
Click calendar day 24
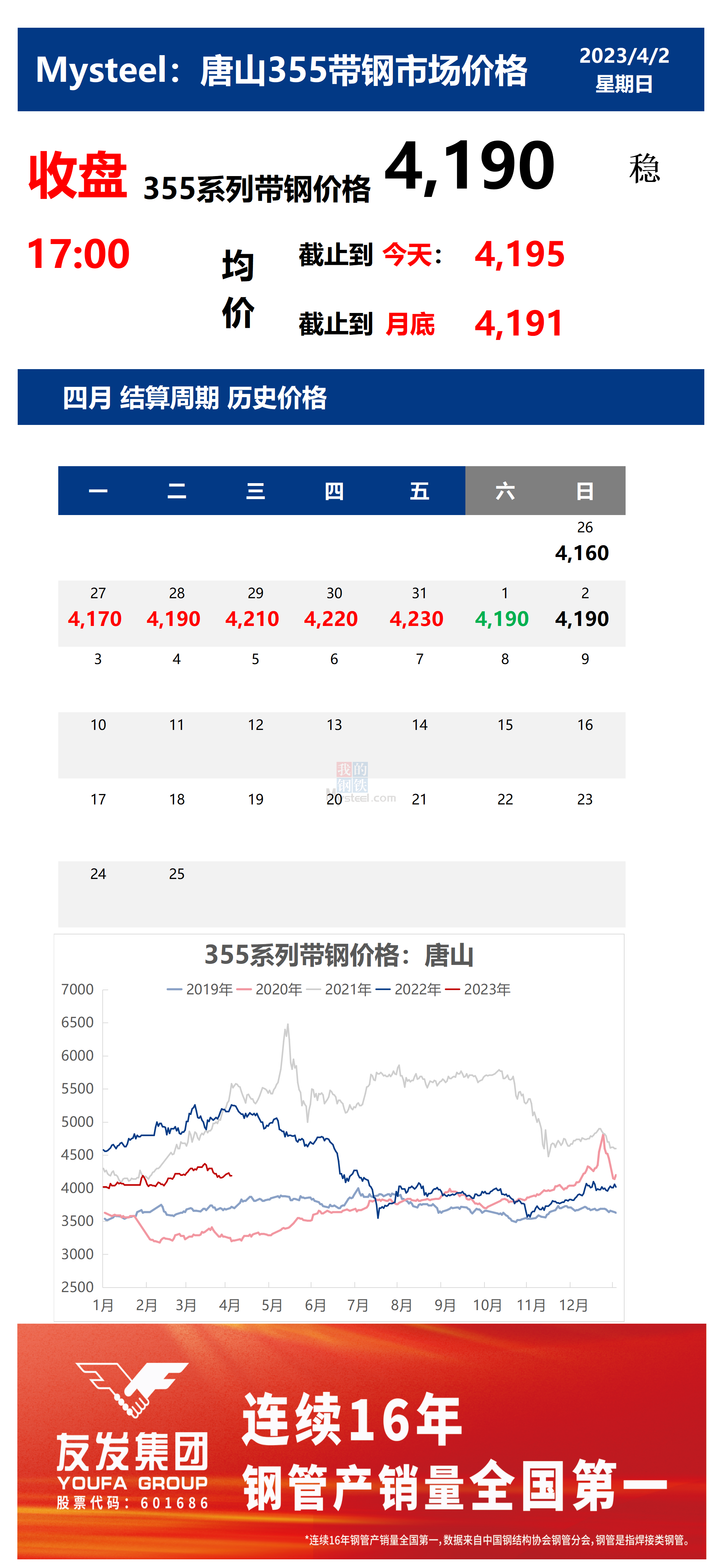pyautogui.click(x=98, y=874)
